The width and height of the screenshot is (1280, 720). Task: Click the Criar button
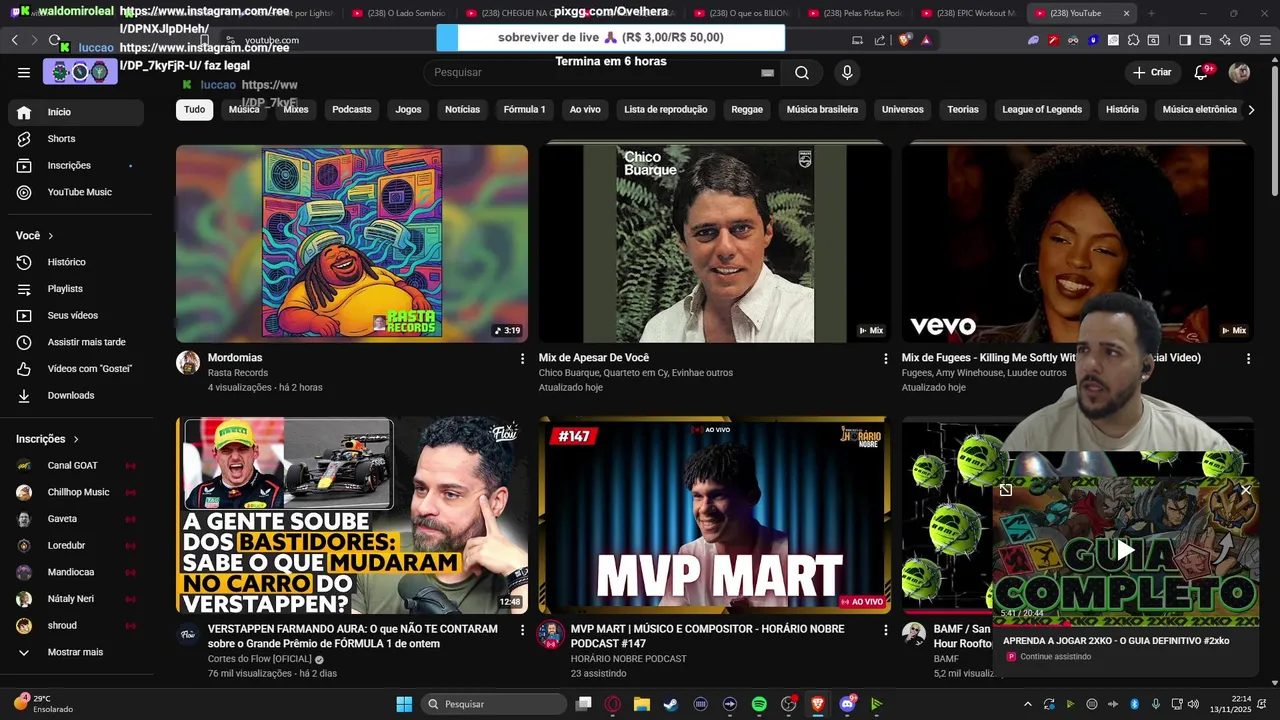(x=1152, y=72)
